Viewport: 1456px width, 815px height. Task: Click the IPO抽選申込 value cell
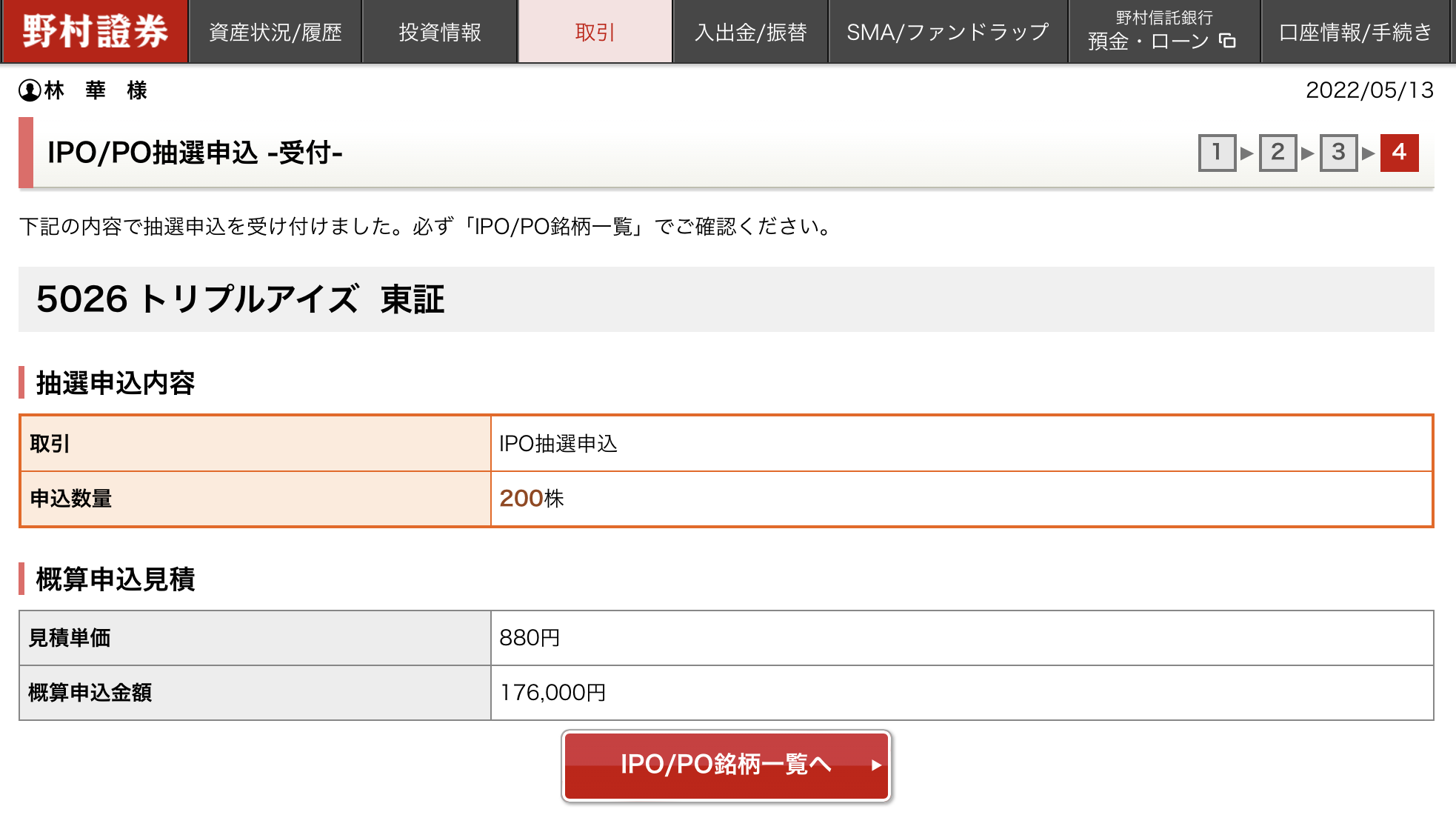coord(961,444)
